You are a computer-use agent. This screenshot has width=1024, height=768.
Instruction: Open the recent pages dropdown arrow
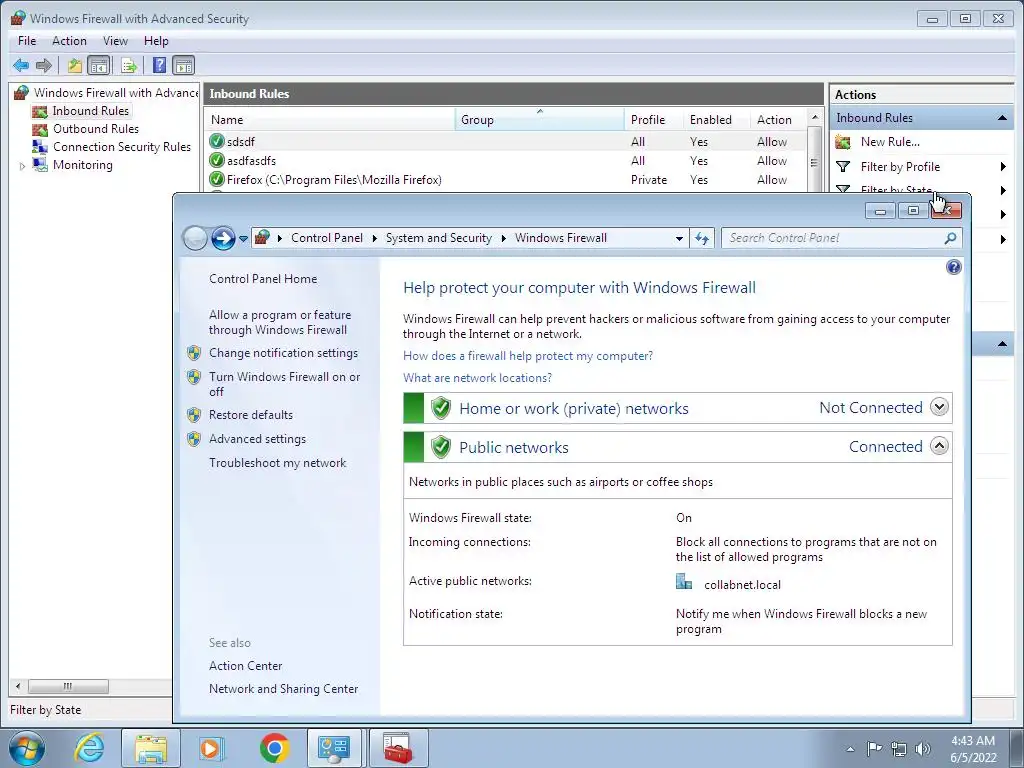pos(243,239)
